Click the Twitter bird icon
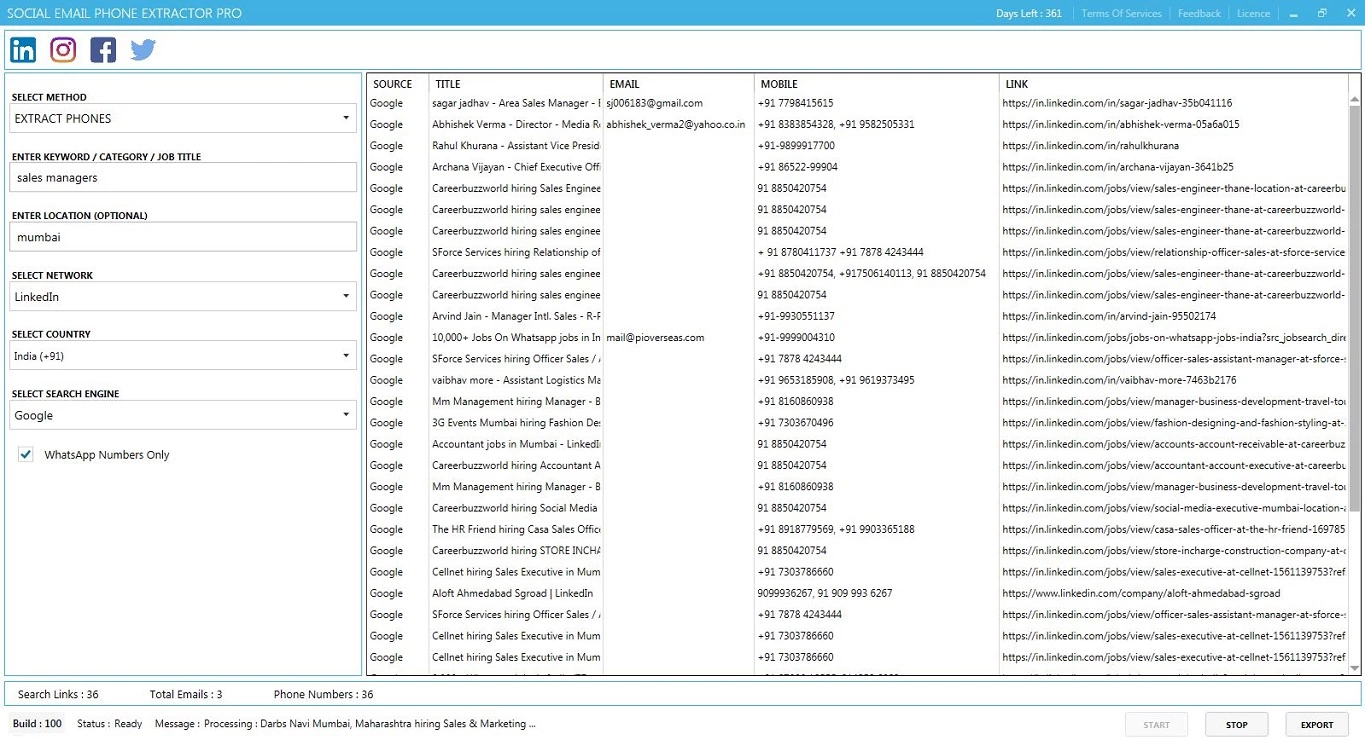Screen dimensions: 1365x740 [143, 50]
